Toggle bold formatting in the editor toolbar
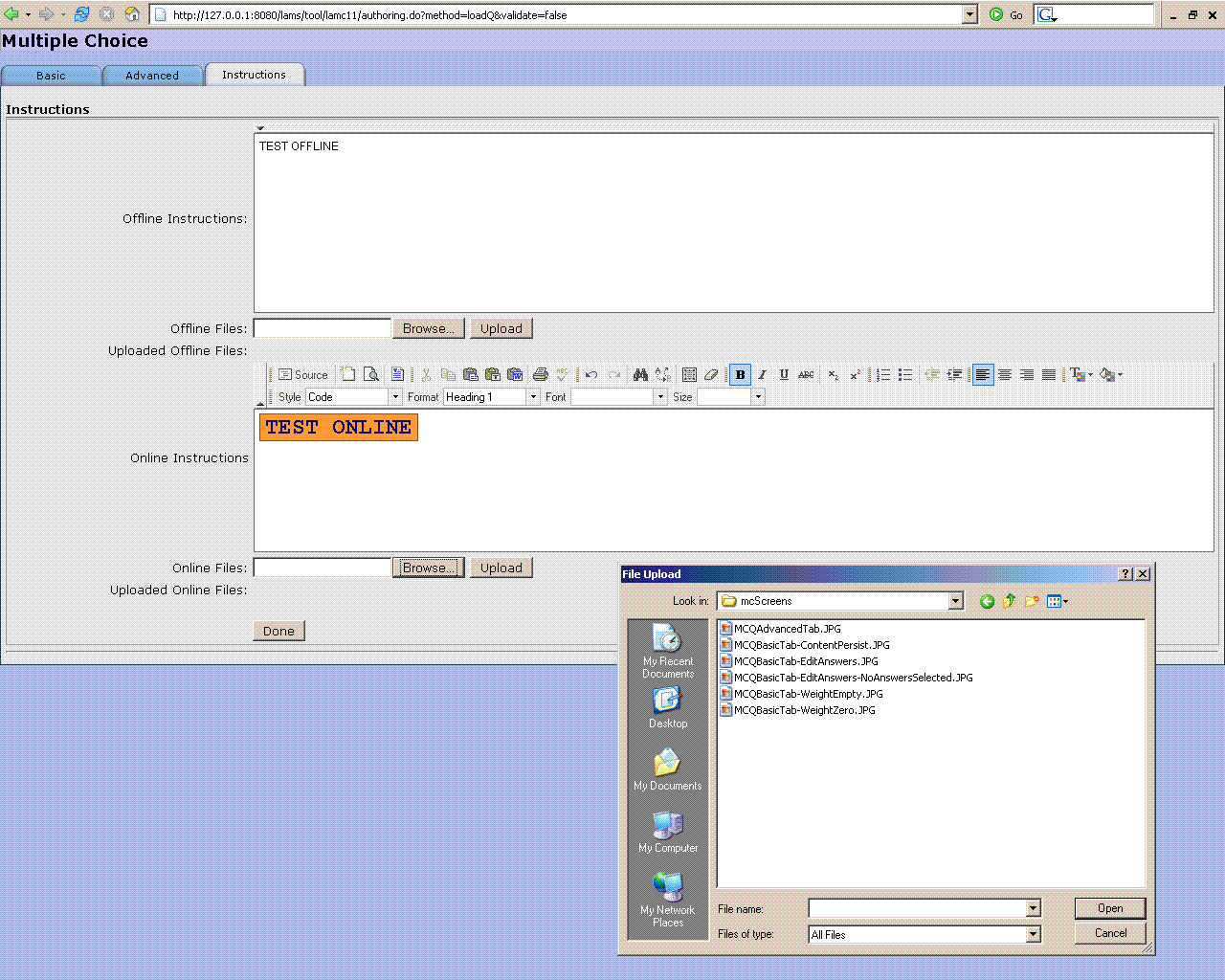 coord(740,375)
